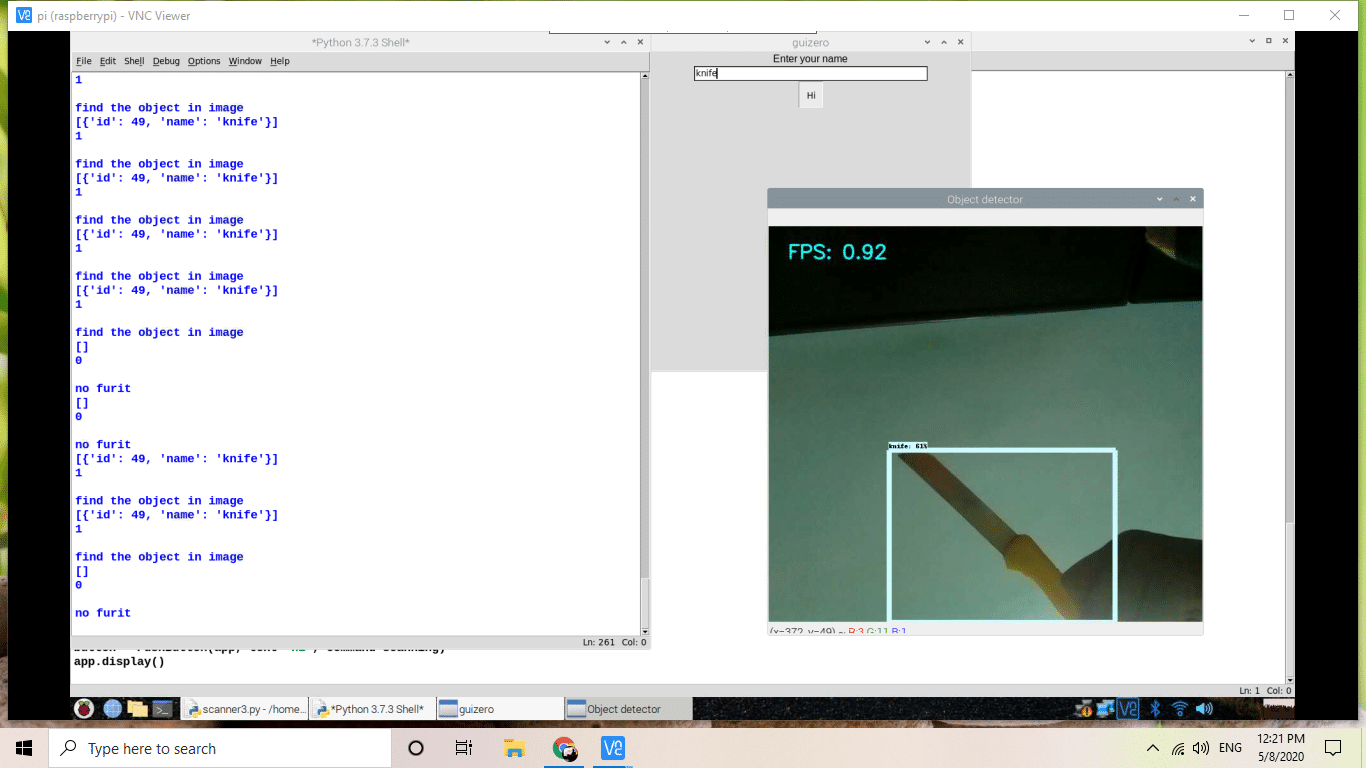The image size is (1366, 768).
Task: Click VNC Viewer icon on Windows taskbar
Action: coord(613,748)
